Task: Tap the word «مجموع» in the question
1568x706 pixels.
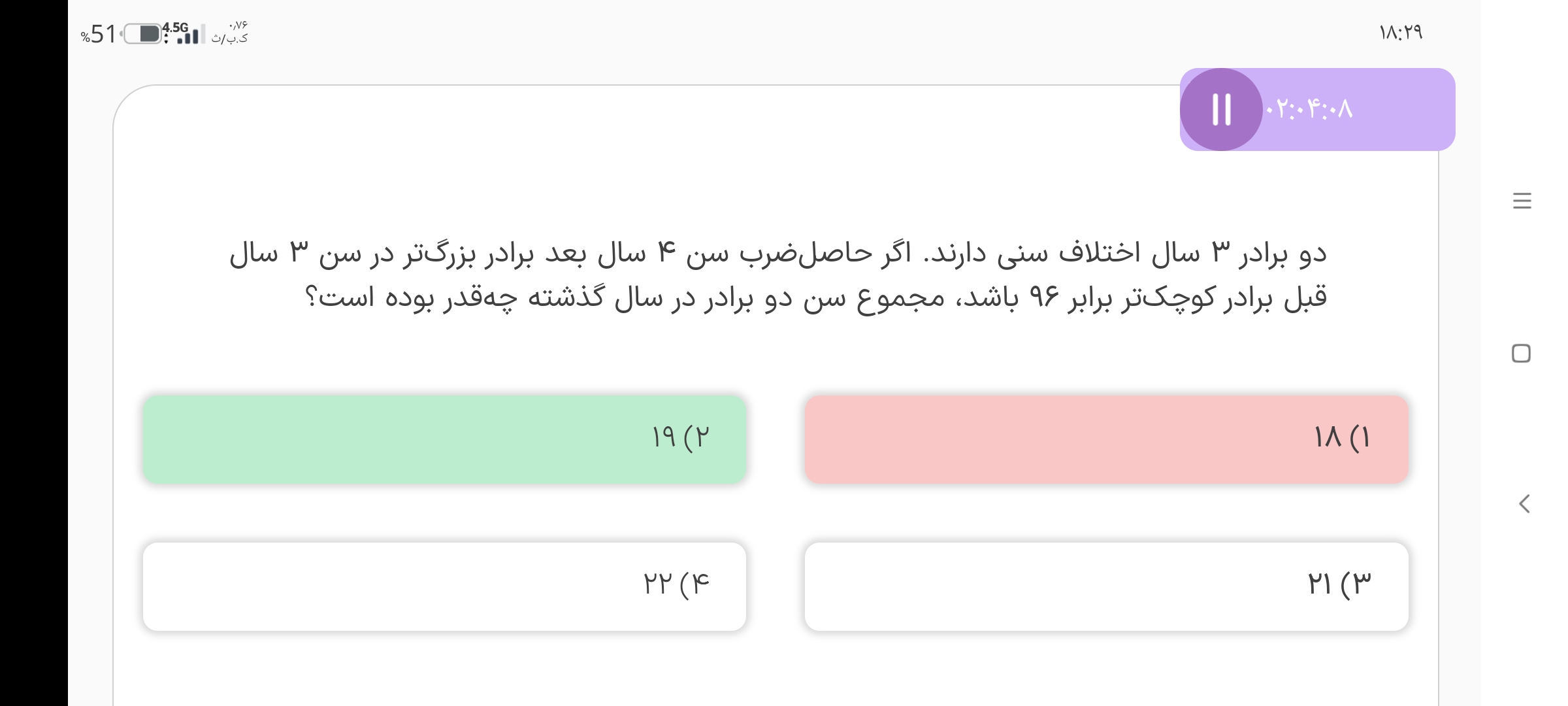Action: 900,299
